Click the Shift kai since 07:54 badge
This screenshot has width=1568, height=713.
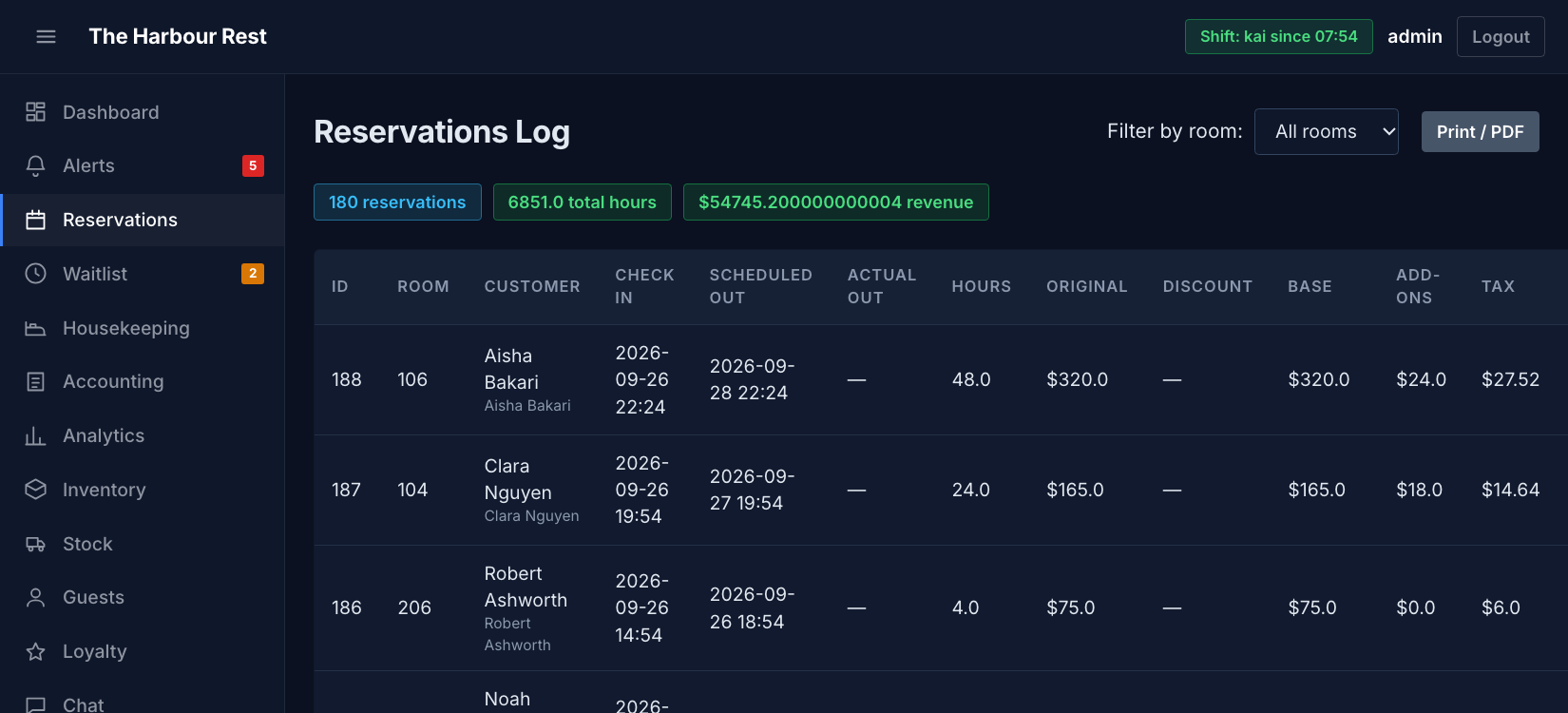(1278, 36)
